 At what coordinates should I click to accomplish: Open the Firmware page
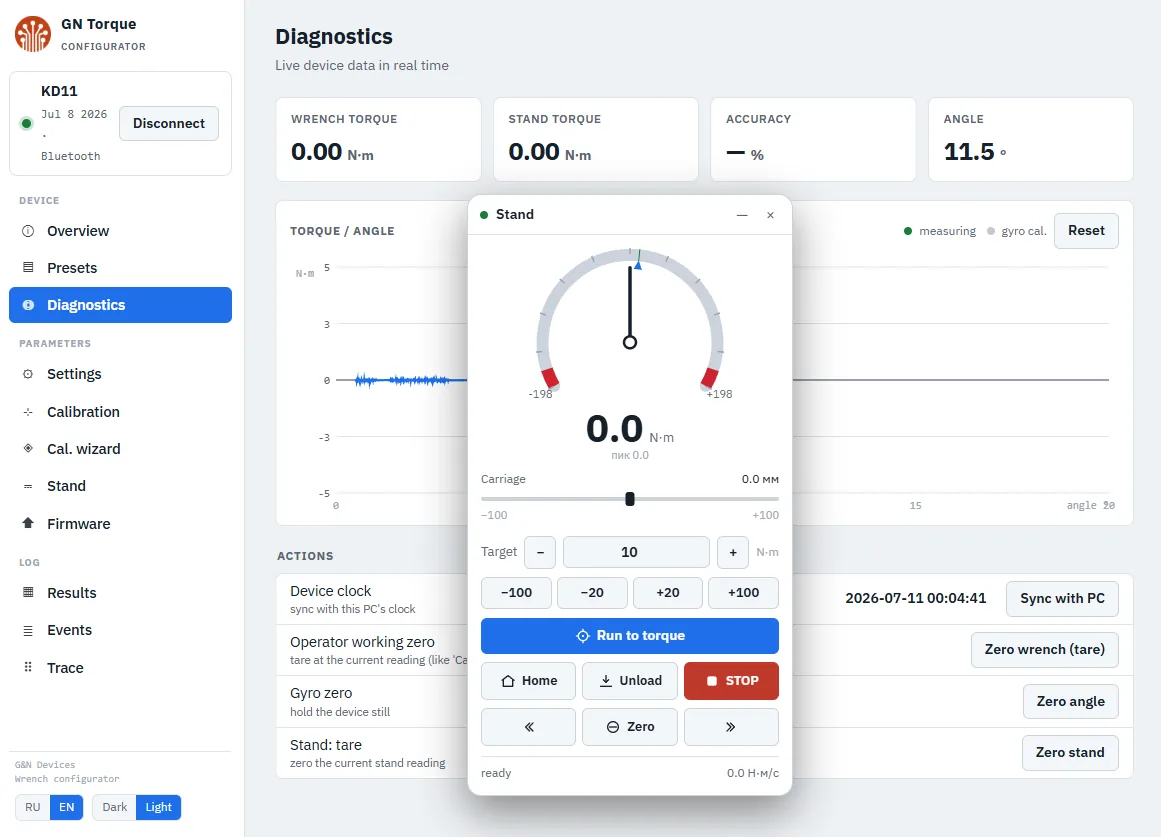coord(120,524)
